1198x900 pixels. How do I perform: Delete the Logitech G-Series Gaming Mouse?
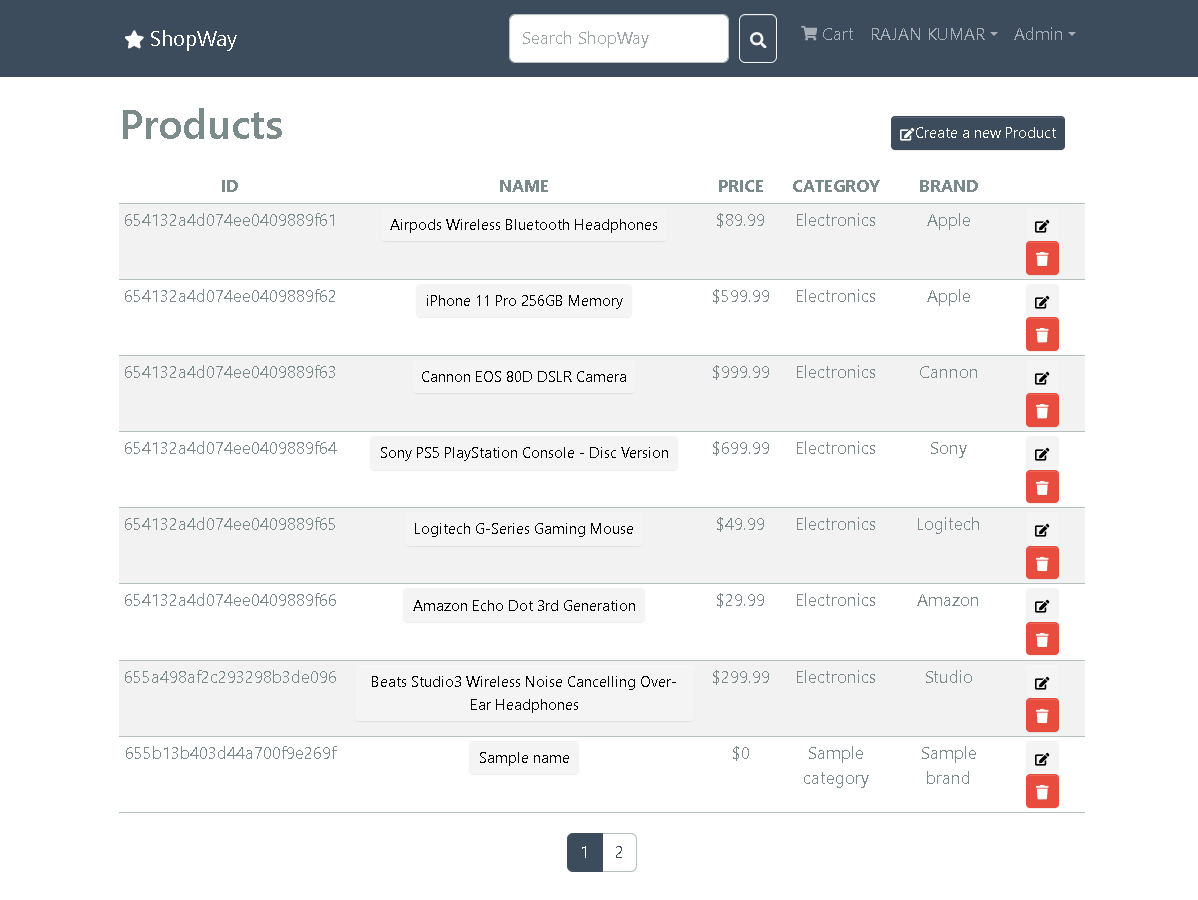[1042, 563]
